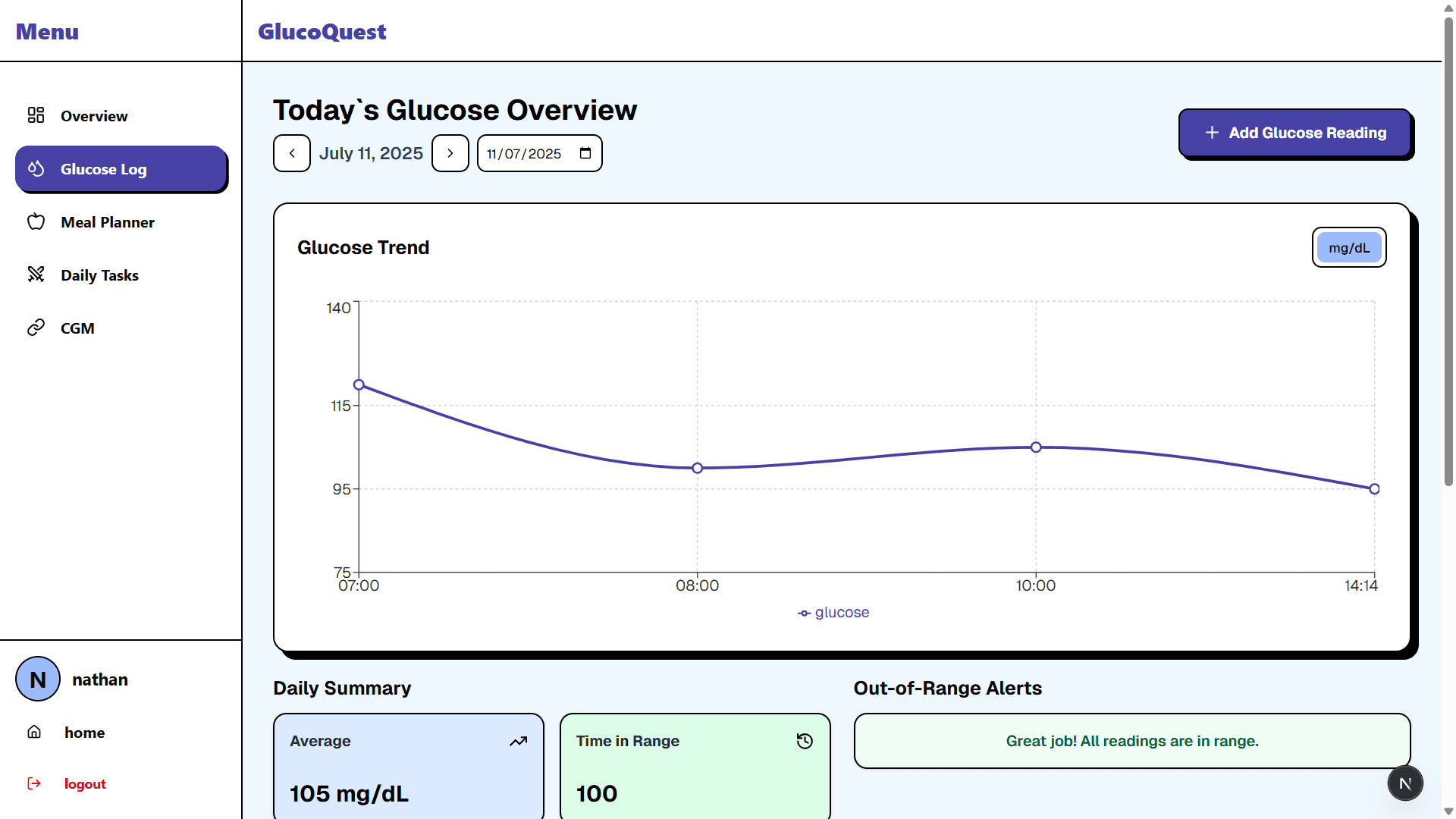Click the Add Glucose Reading button
Screen dimensions: 1456x819
(x=1295, y=133)
